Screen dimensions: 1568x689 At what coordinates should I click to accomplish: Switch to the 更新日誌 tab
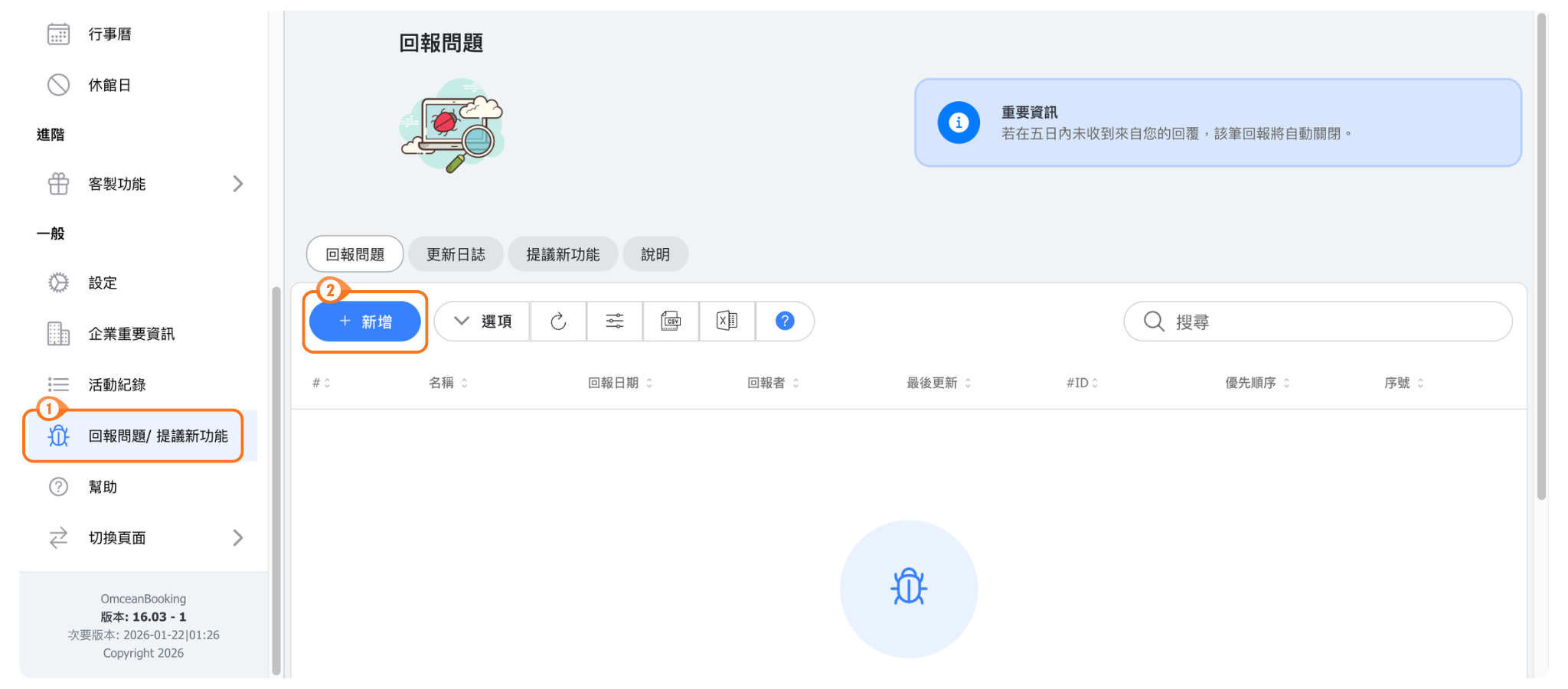pos(456,254)
